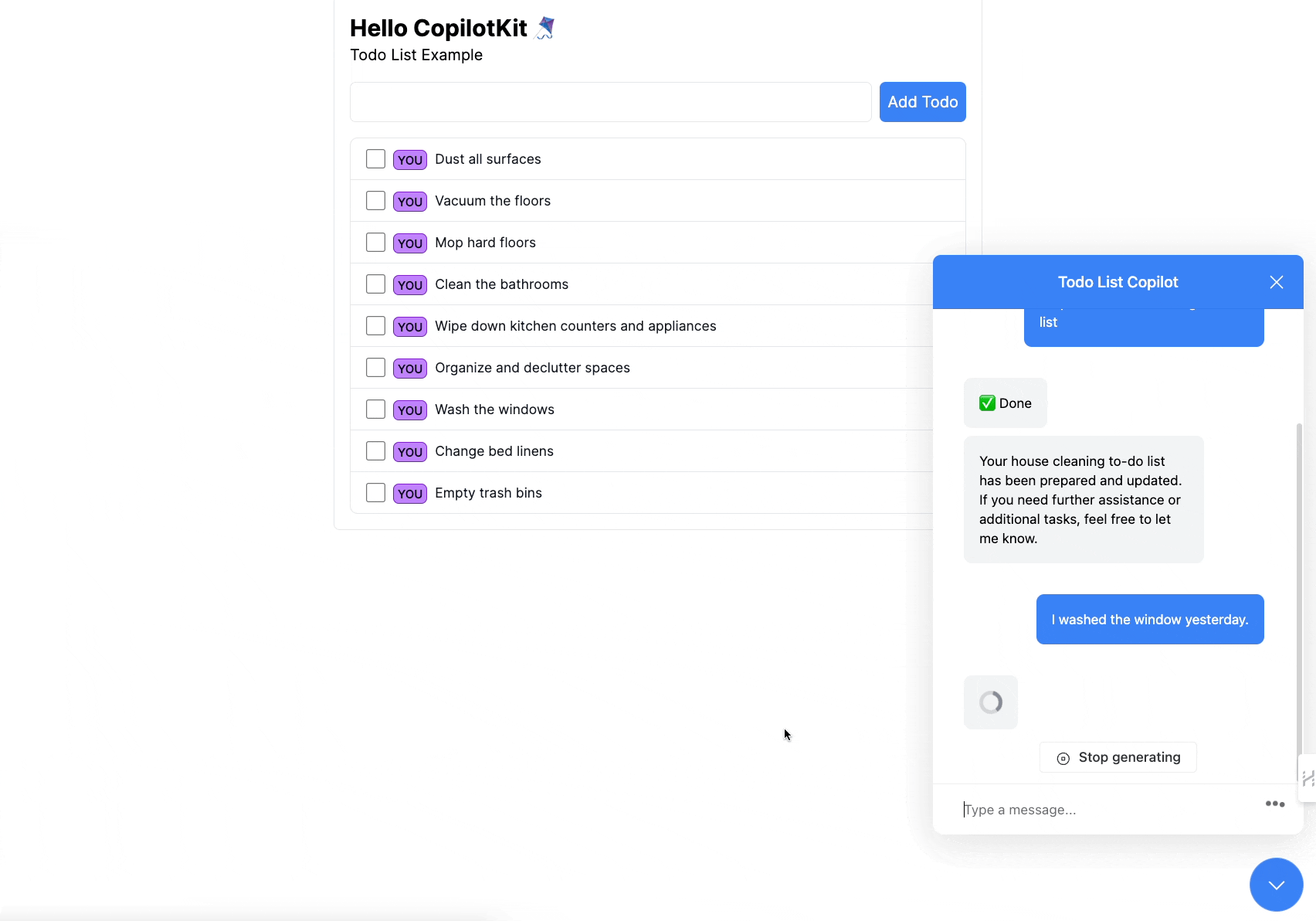
Task: Focus the Type a message chat input
Action: pyautogui.click(x=1081, y=809)
